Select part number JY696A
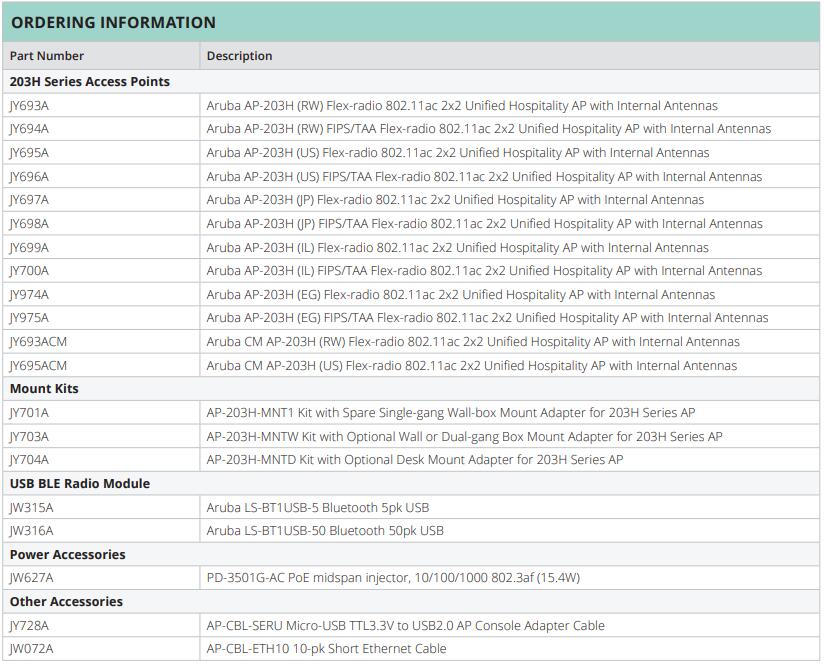Viewport: 824px width, 664px height. pos(29,177)
